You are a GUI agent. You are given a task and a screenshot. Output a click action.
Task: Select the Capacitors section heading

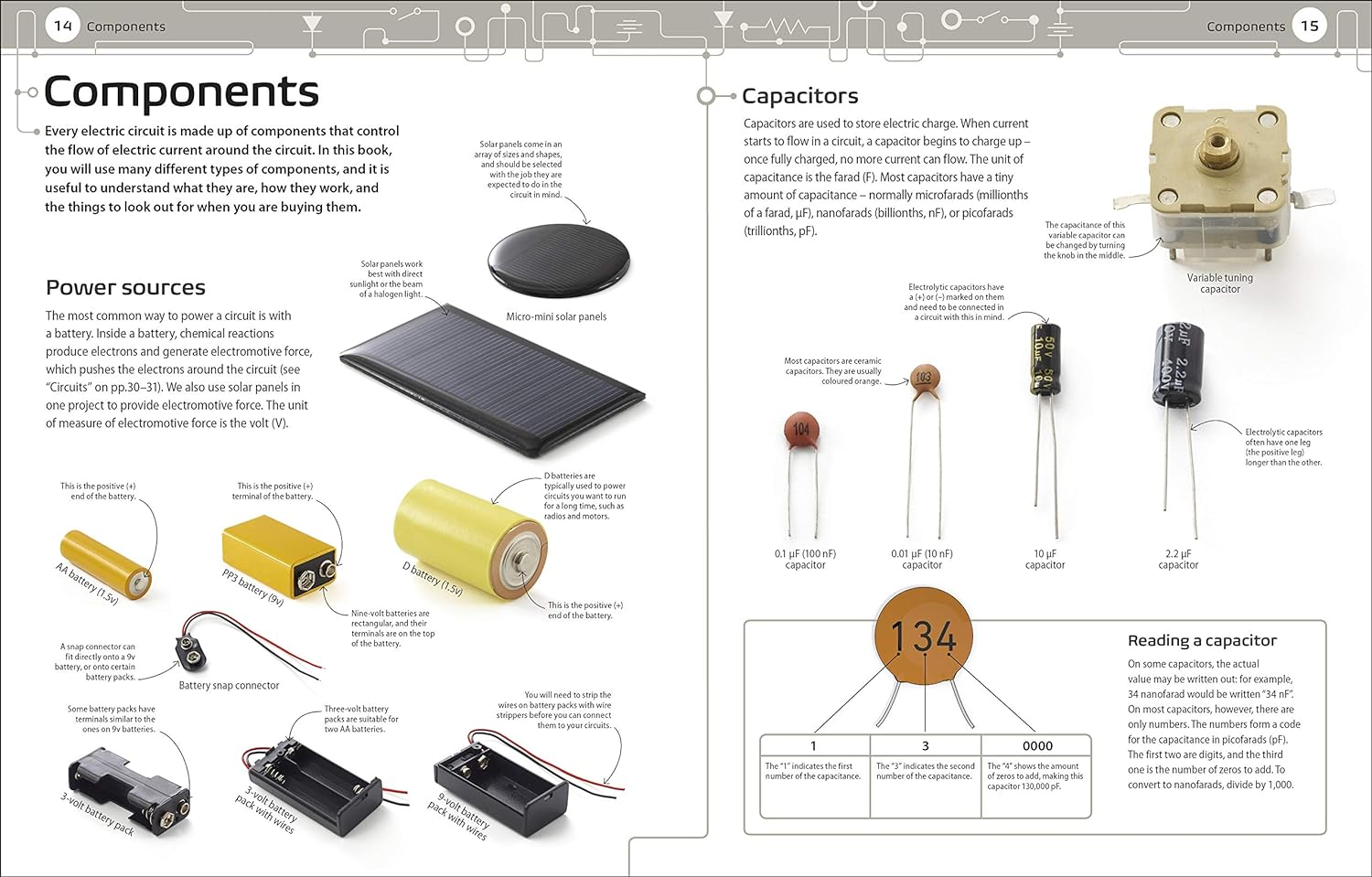800,95
